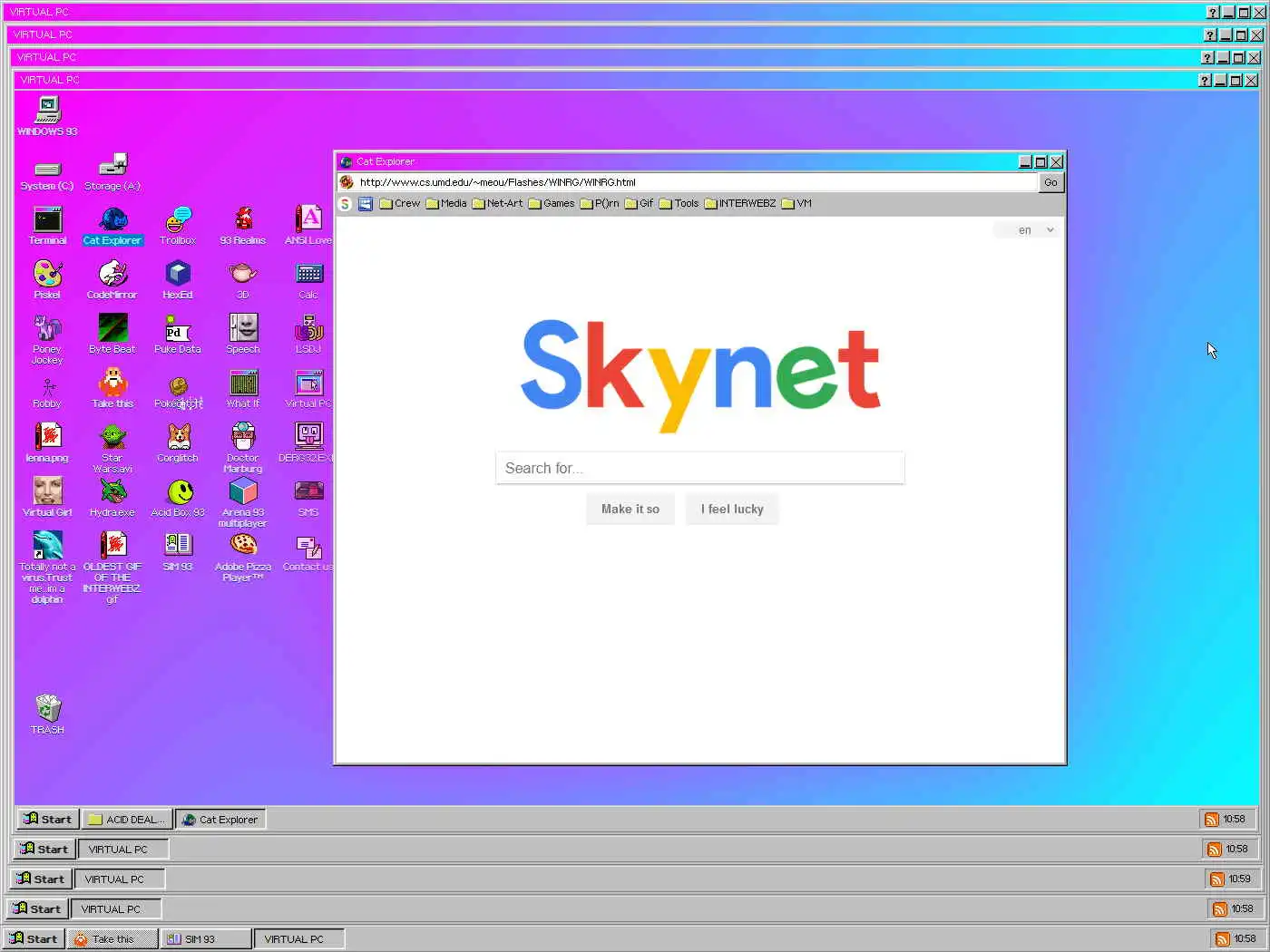Open the Corglitch icon
Screen dimensions: 1270x952
pos(178,443)
